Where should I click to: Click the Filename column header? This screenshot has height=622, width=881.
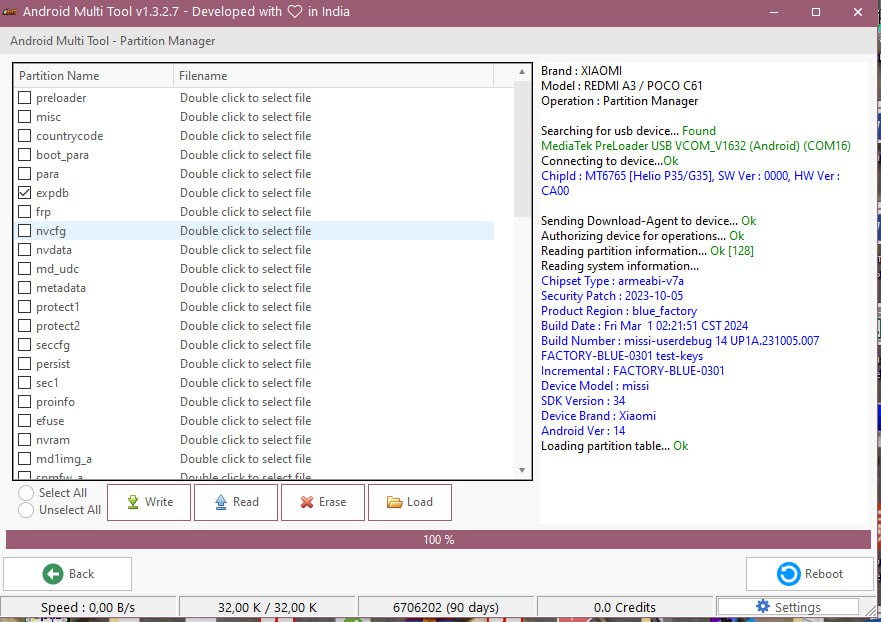pos(334,76)
